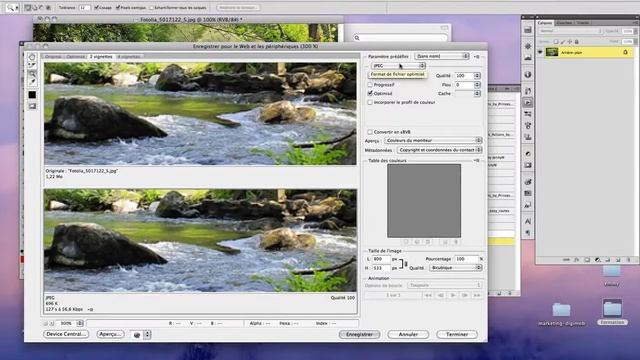Select the Eyedropper tool in dialog toolbox
This screenshot has height=360, width=640.
pyautogui.click(x=32, y=82)
